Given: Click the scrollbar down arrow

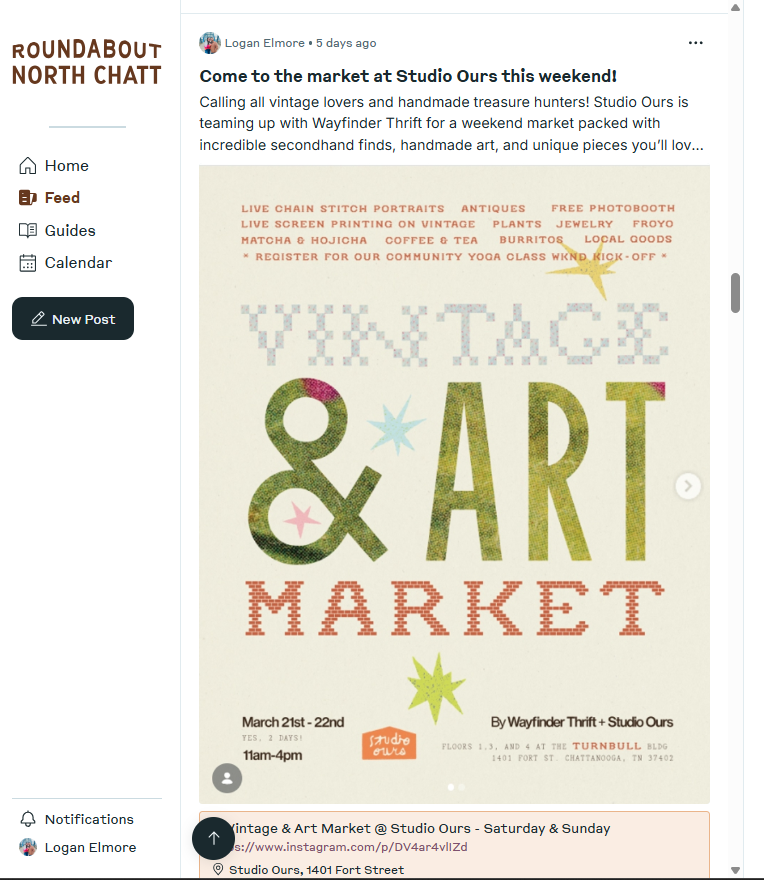Looking at the screenshot, I should pos(736,870).
